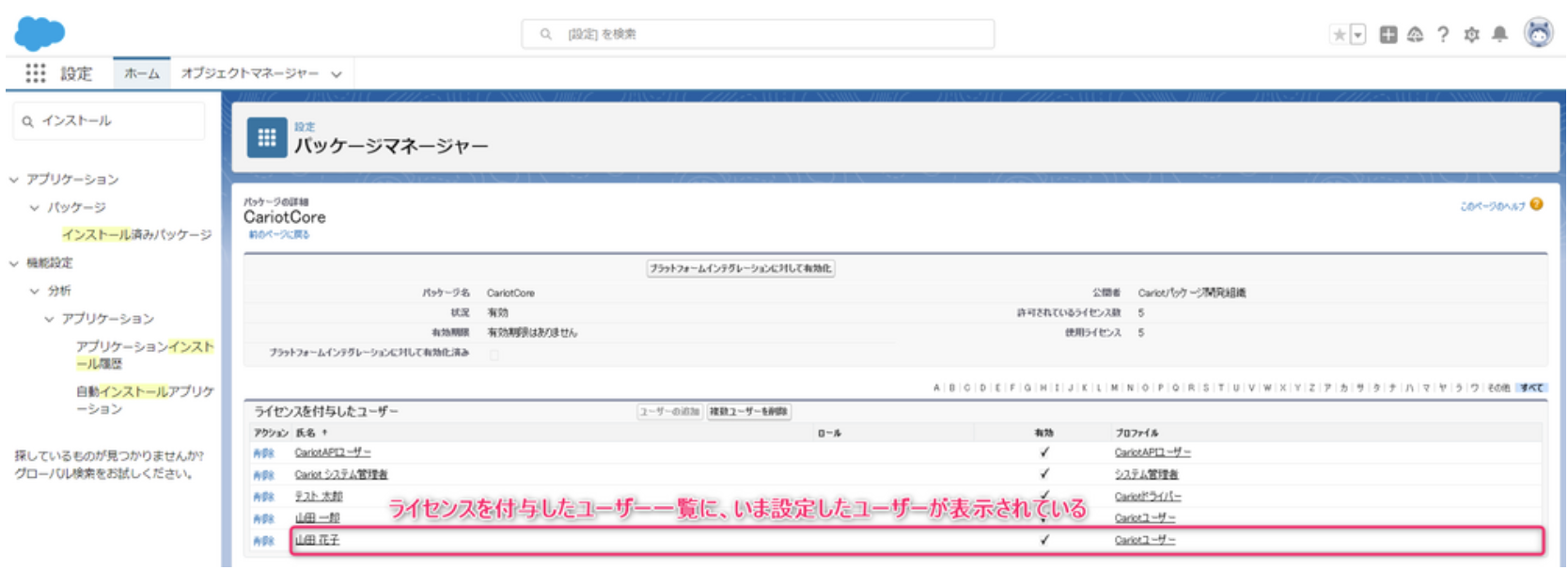1568x570 pixels.
Task: Click 削除 for テスト 太郎 row
Action: pyautogui.click(x=263, y=497)
